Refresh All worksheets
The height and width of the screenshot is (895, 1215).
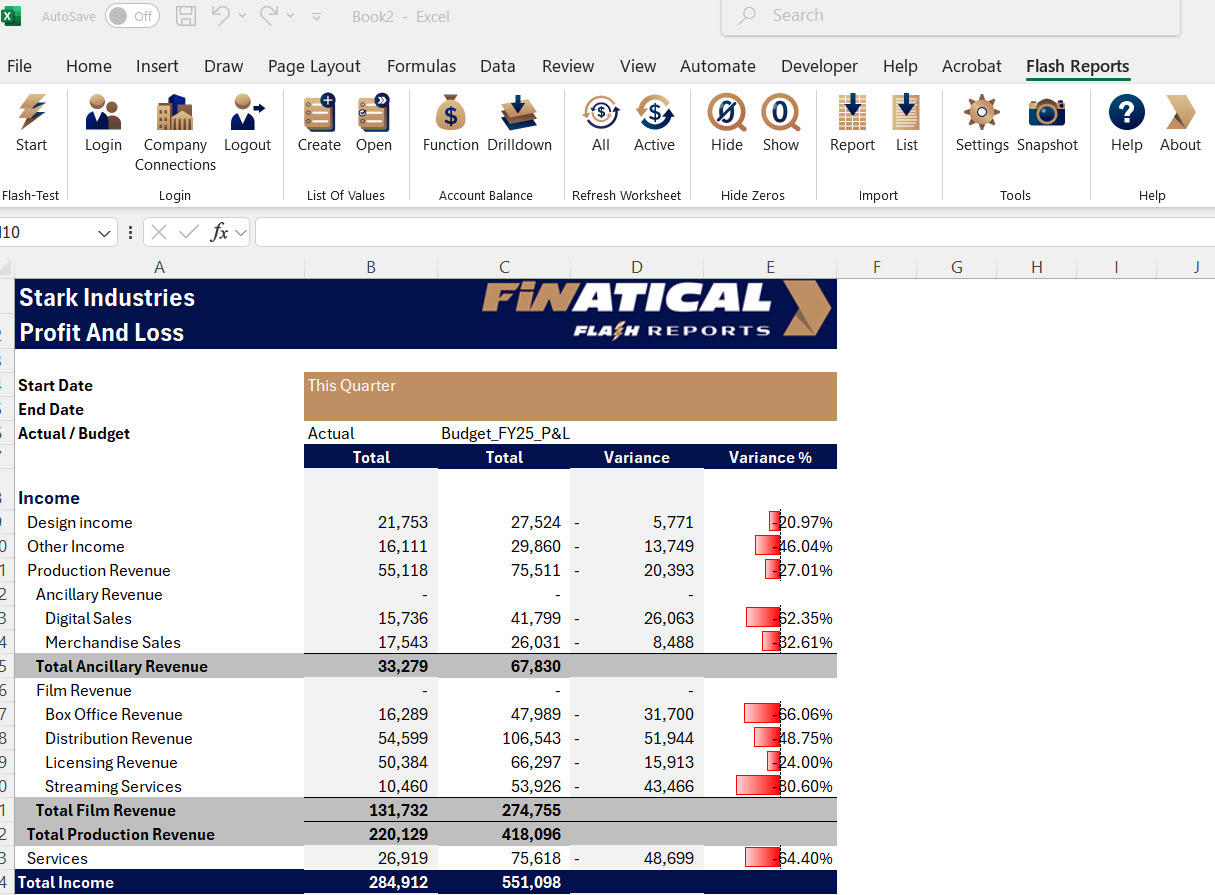(x=600, y=112)
